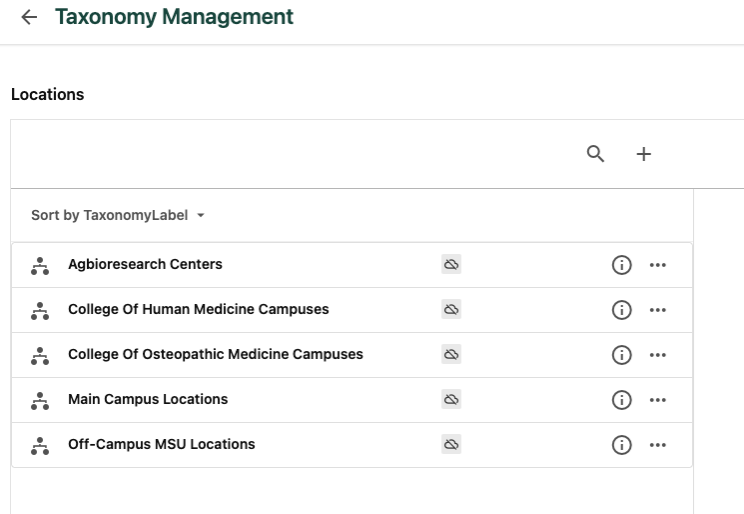Open search with the magnifier icon
This screenshot has width=744, height=514.
tap(595, 154)
